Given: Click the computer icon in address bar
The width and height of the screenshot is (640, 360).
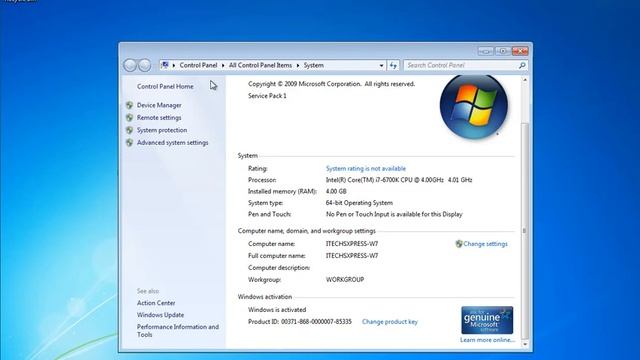Looking at the screenshot, I should 165,65.
